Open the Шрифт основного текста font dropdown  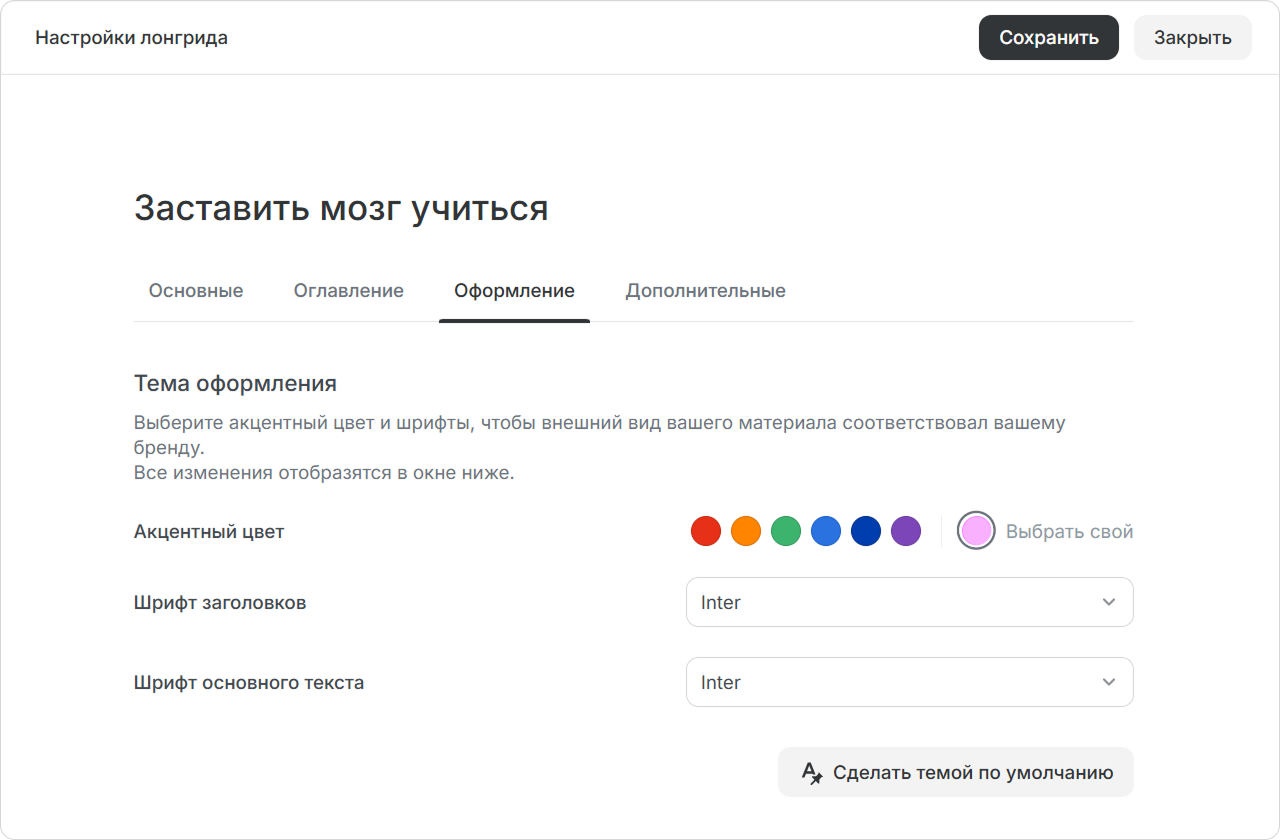(x=910, y=682)
